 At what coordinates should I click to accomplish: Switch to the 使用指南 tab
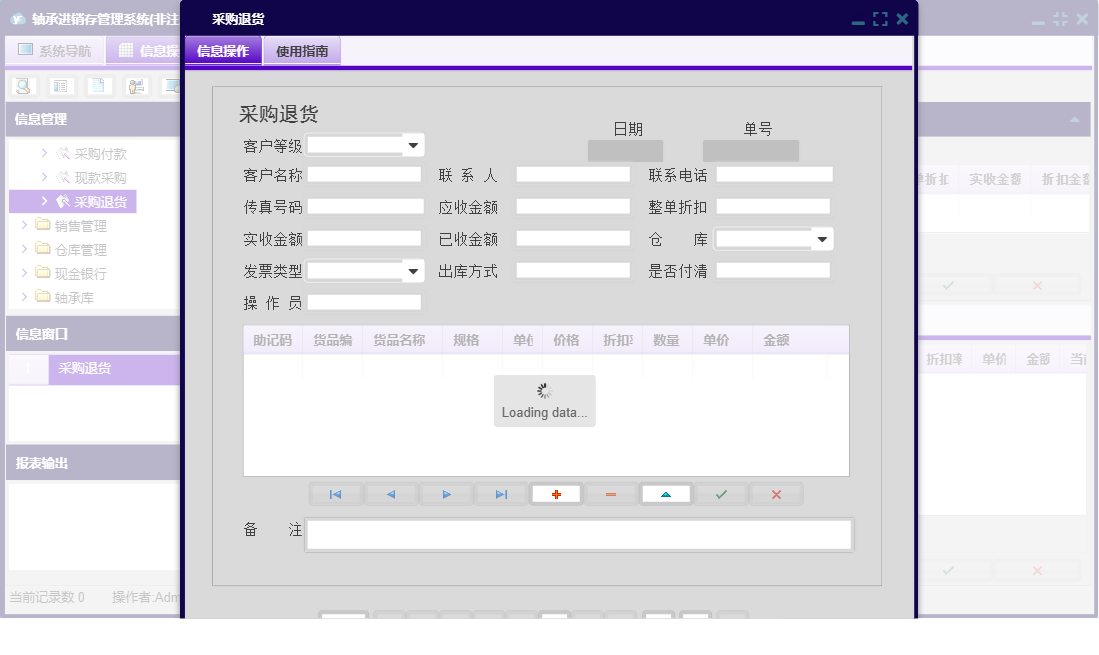(x=301, y=50)
